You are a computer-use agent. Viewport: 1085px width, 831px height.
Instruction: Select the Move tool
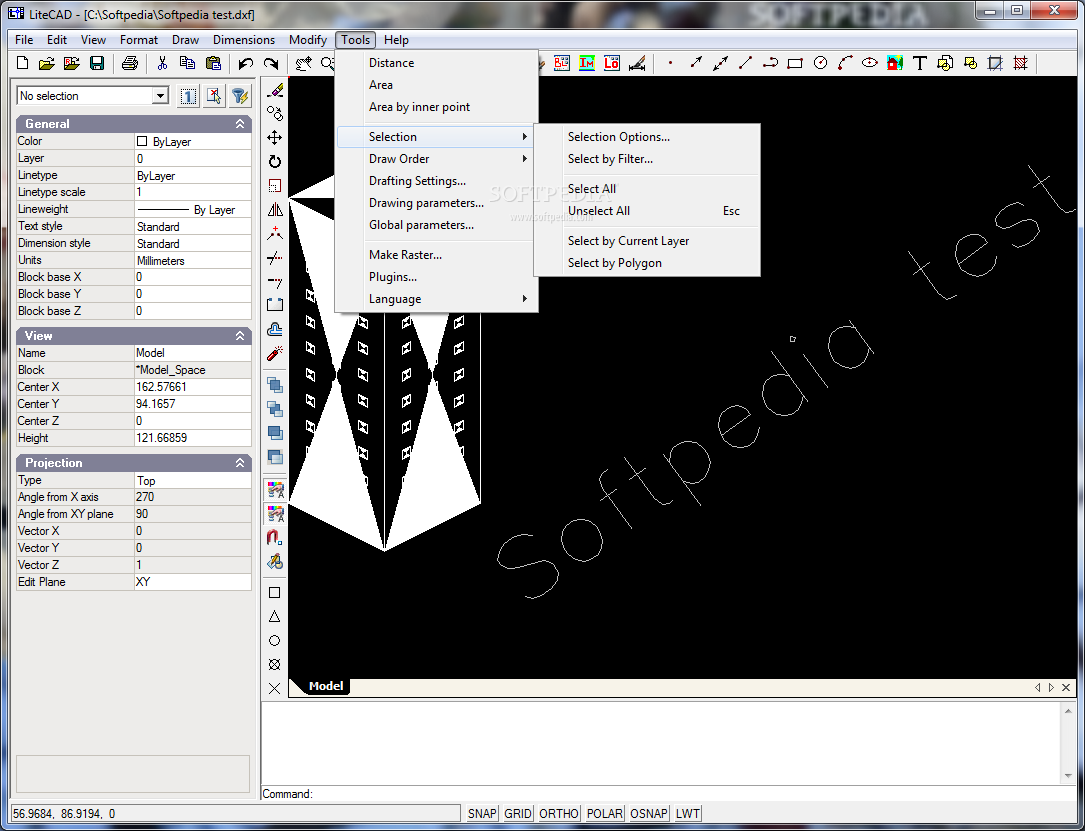pos(275,137)
